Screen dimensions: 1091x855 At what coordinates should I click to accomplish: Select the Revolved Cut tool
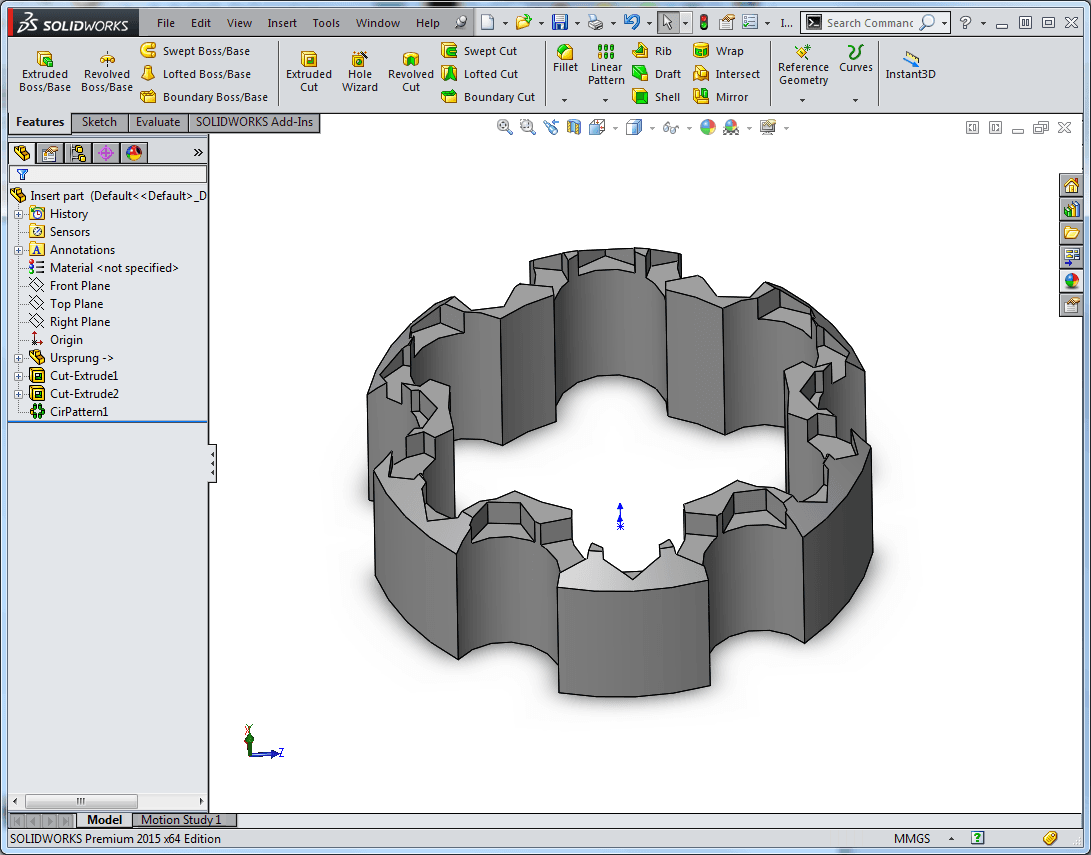pyautogui.click(x=410, y=72)
